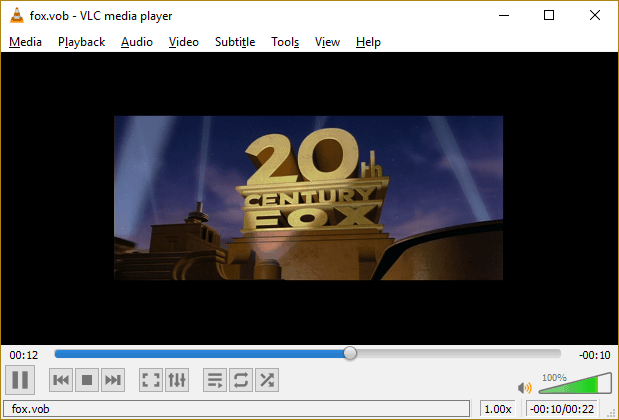Click the seek bar handle
Viewport: 619px width, 420px height.
350,353
